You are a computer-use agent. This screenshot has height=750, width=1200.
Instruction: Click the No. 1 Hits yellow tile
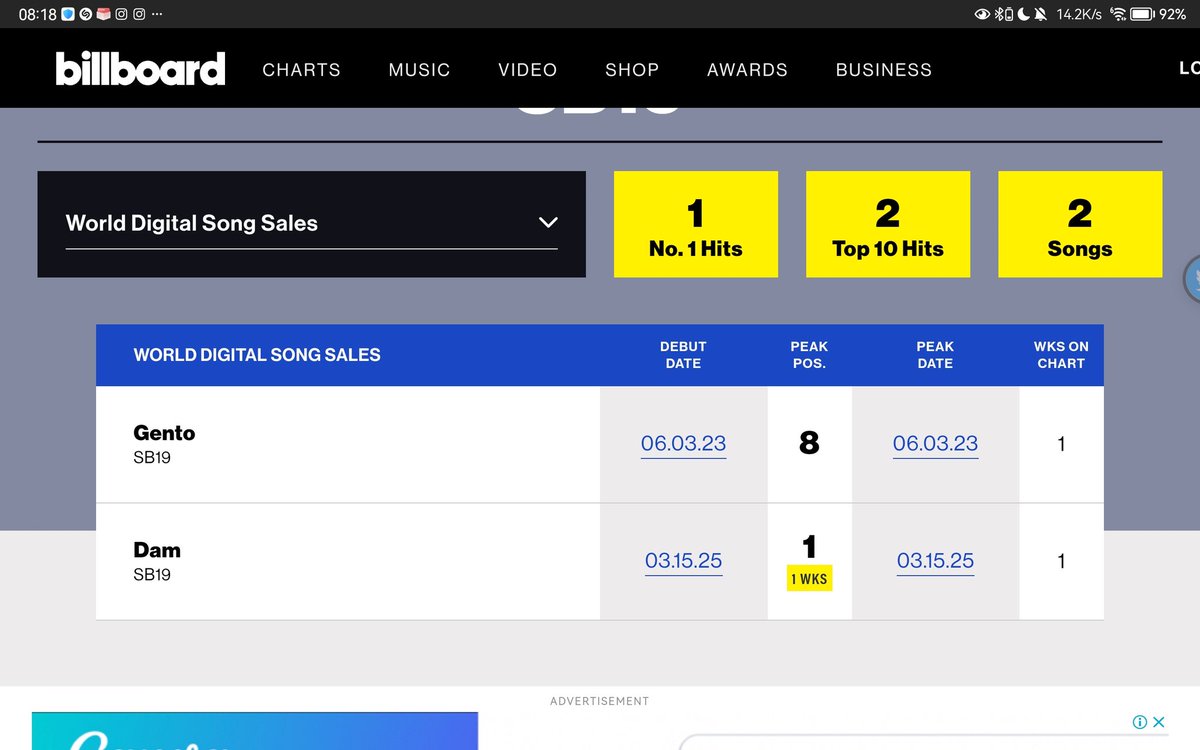click(696, 224)
